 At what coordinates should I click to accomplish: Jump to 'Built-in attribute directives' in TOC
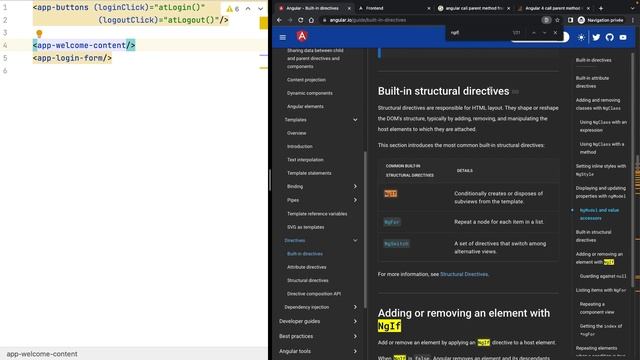pyautogui.click(x=592, y=82)
